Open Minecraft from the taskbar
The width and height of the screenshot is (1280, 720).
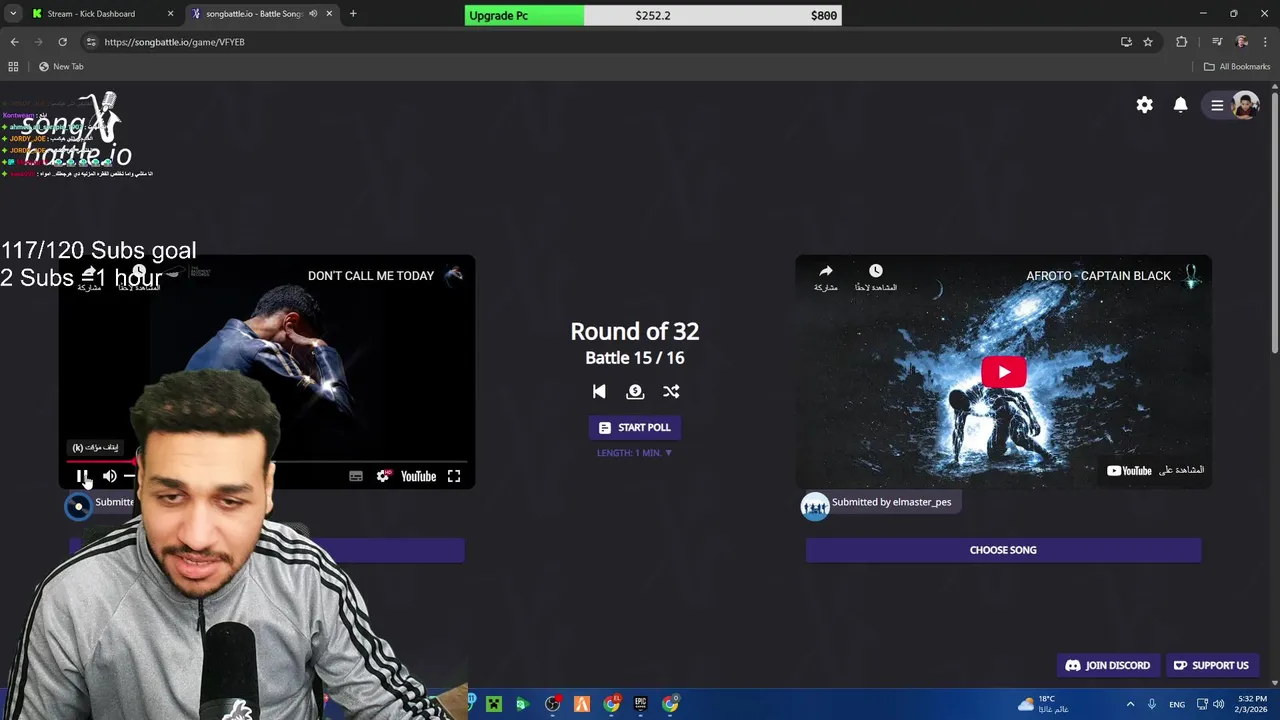493,704
